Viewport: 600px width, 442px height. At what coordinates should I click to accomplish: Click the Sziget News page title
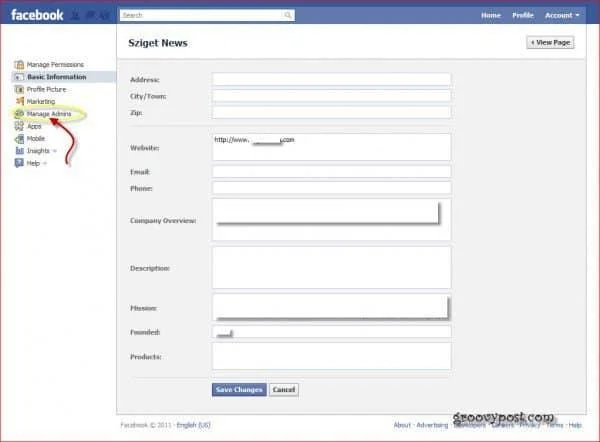(x=158, y=43)
